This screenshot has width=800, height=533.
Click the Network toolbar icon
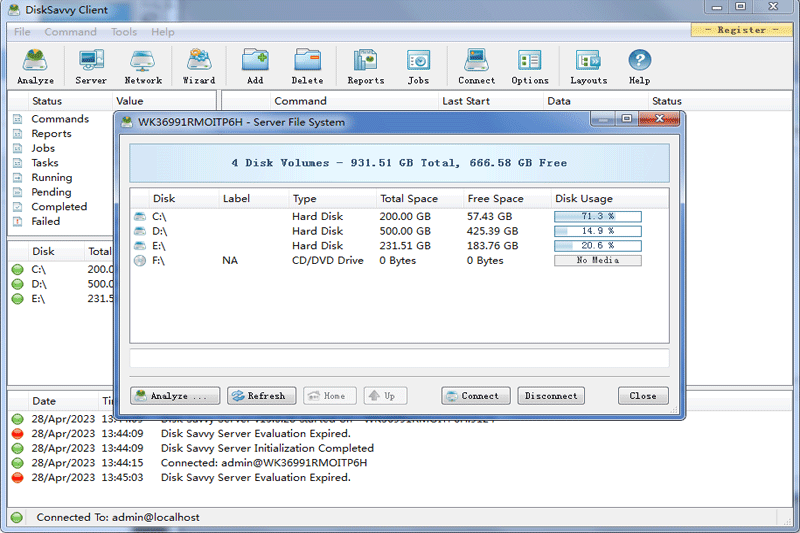click(x=143, y=66)
